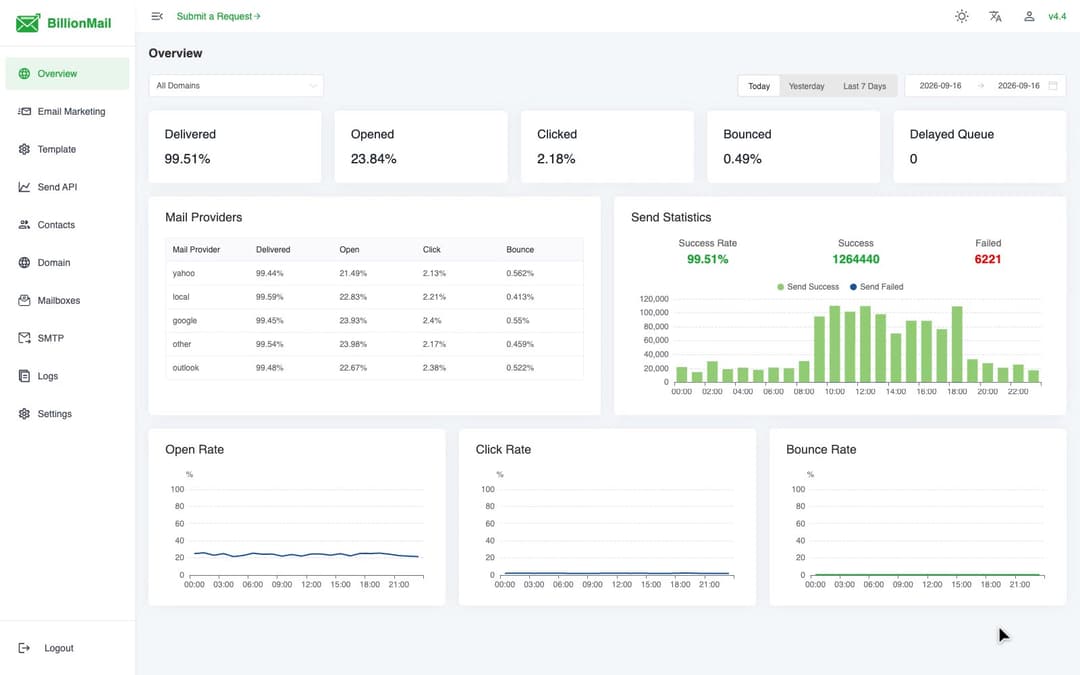1080x675 pixels.
Task: Toggle the Send Success legend item
Action: pyautogui.click(x=808, y=287)
